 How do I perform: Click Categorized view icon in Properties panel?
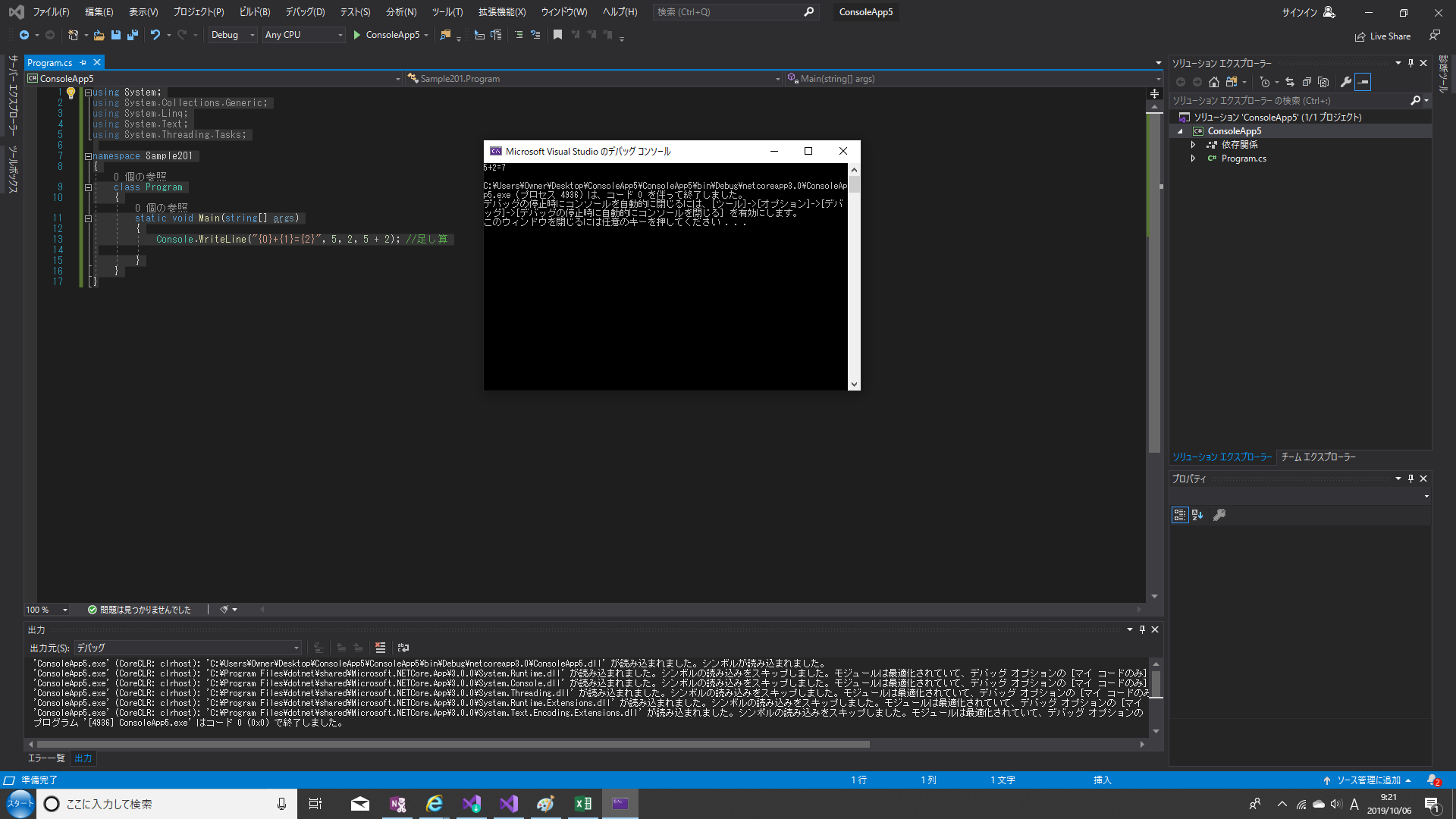pyautogui.click(x=1180, y=515)
